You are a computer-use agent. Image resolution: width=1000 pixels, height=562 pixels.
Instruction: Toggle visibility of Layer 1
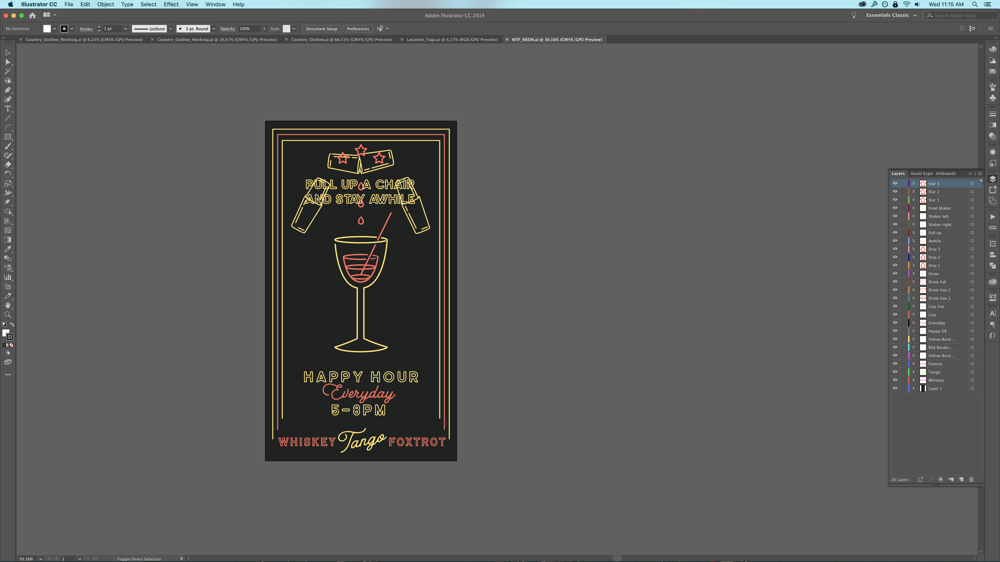tap(895, 388)
